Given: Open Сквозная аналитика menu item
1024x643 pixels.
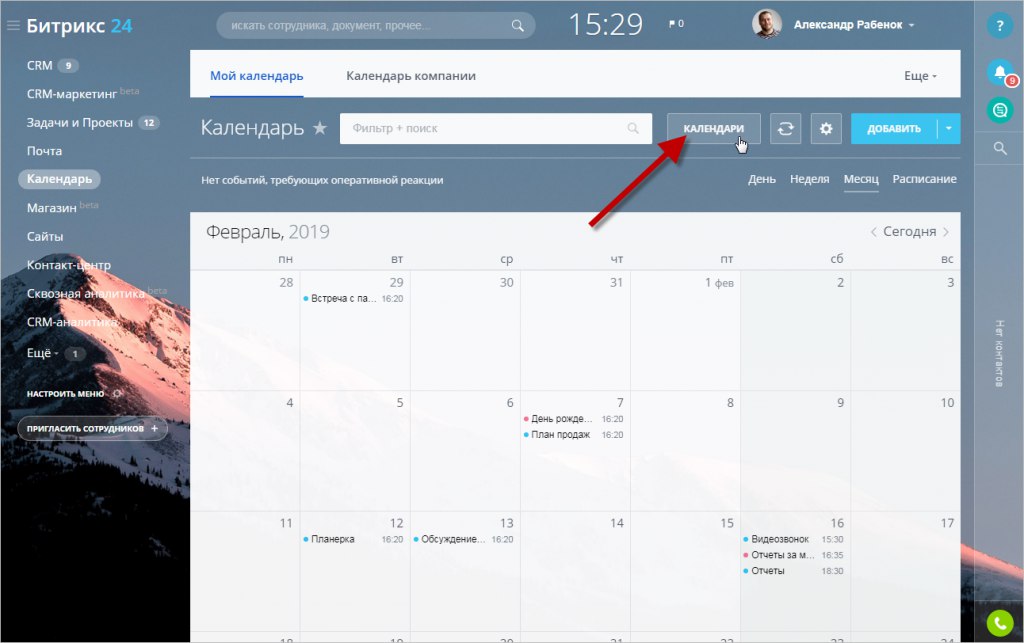Looking at the screenshot, I should (x=86, y=294).
